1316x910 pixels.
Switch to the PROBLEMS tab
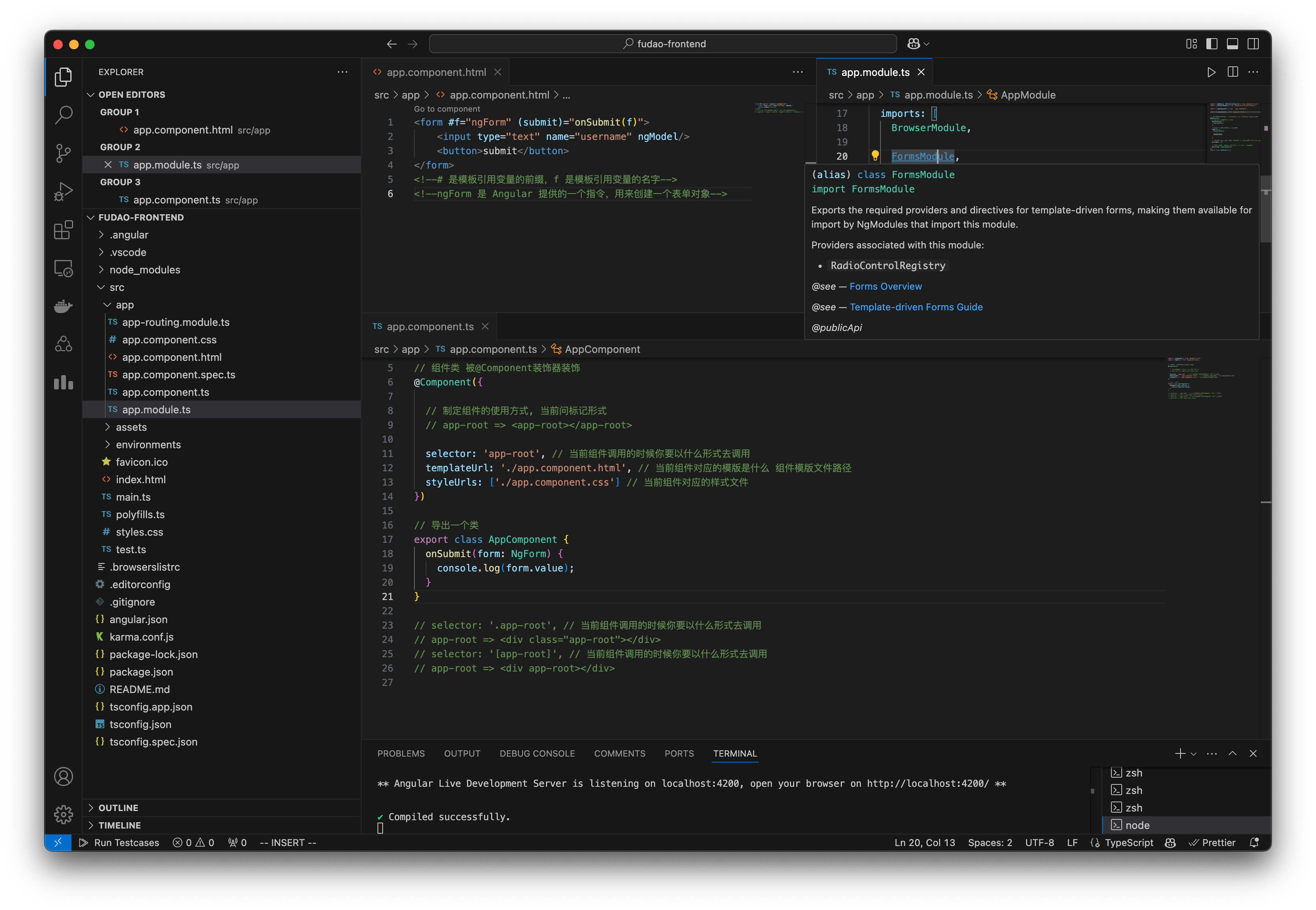[401, 753]
